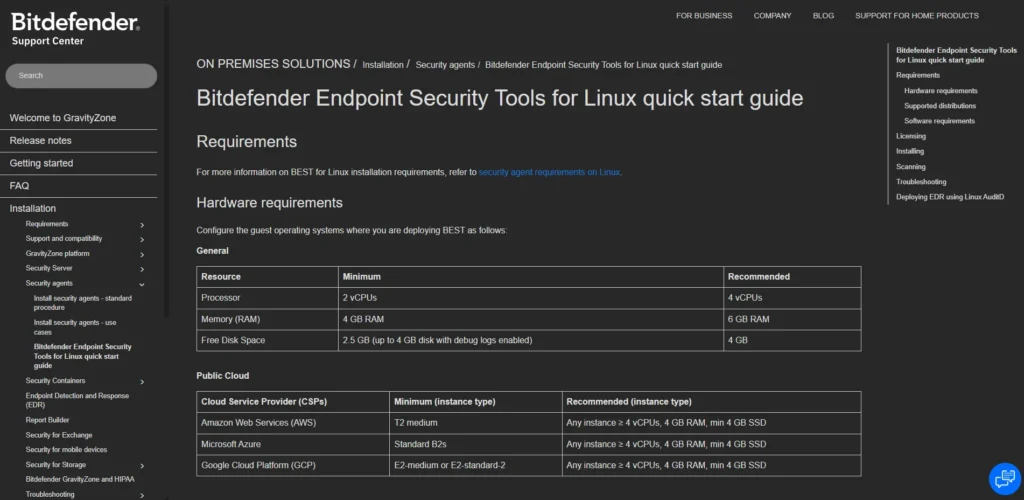The width and height of the screenshot is (1024, 500).
Task: Expand Support and compatibility chevron
Action: click(142, 240)
